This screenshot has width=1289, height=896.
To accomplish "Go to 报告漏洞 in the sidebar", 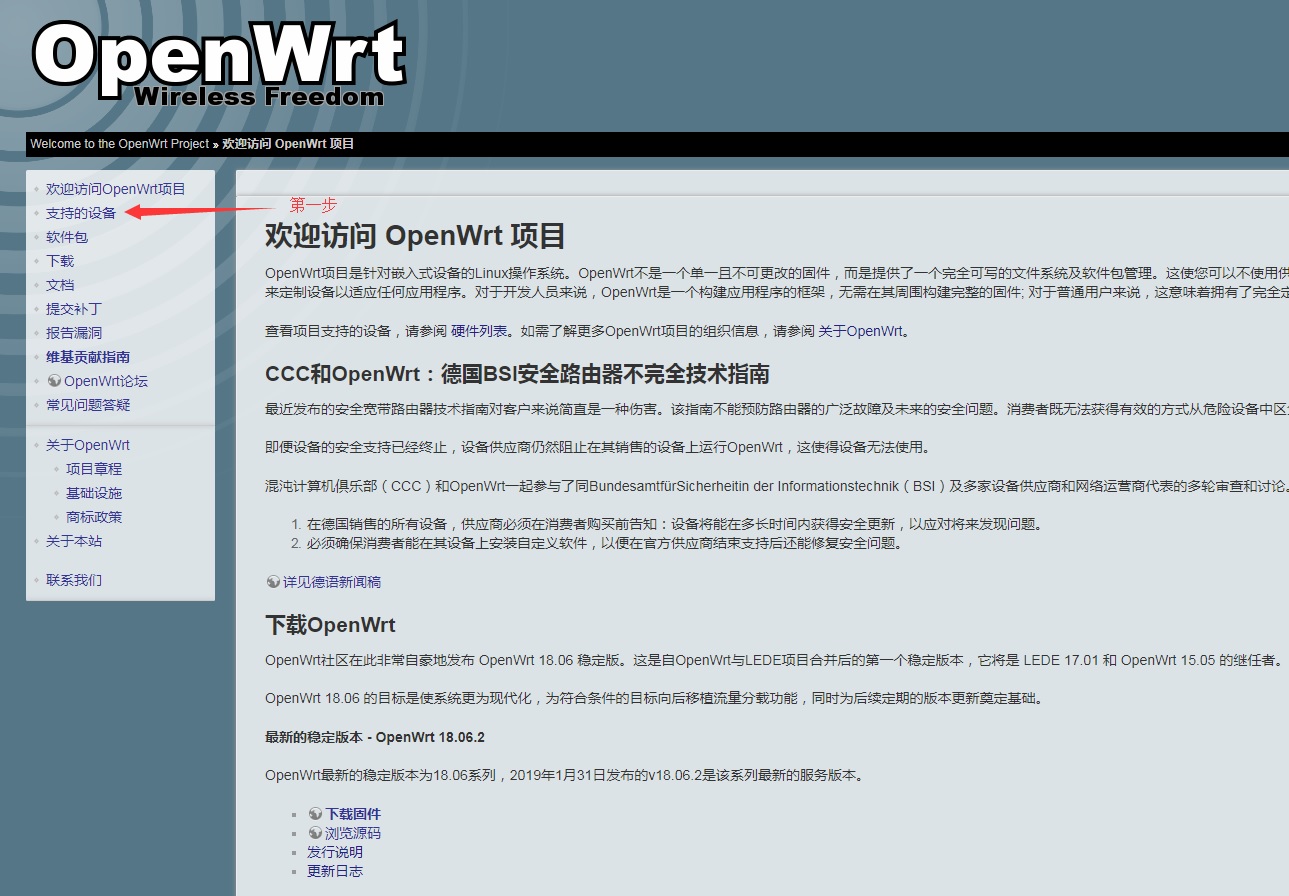I will pyautogui.click(x=74, y=333).
